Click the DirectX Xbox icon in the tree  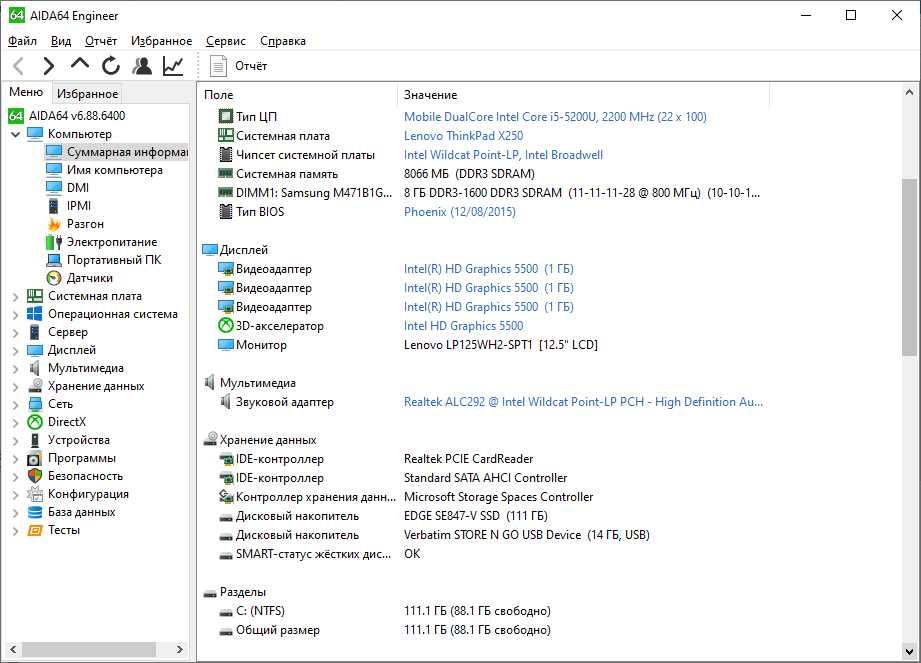point(35,422)
